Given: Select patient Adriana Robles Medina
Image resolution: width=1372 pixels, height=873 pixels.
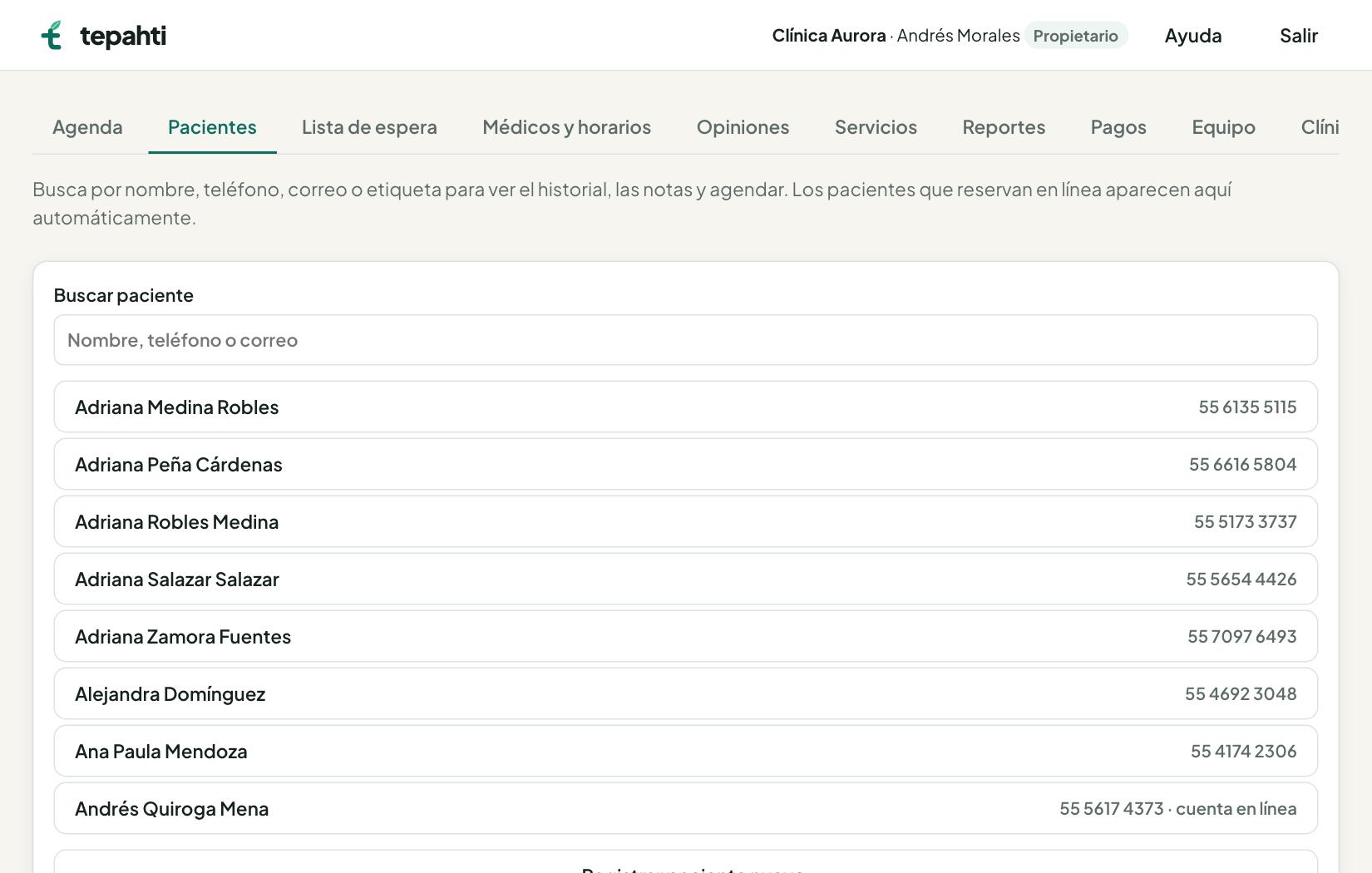Looking at the screenshot, I should tap(685, 521).
